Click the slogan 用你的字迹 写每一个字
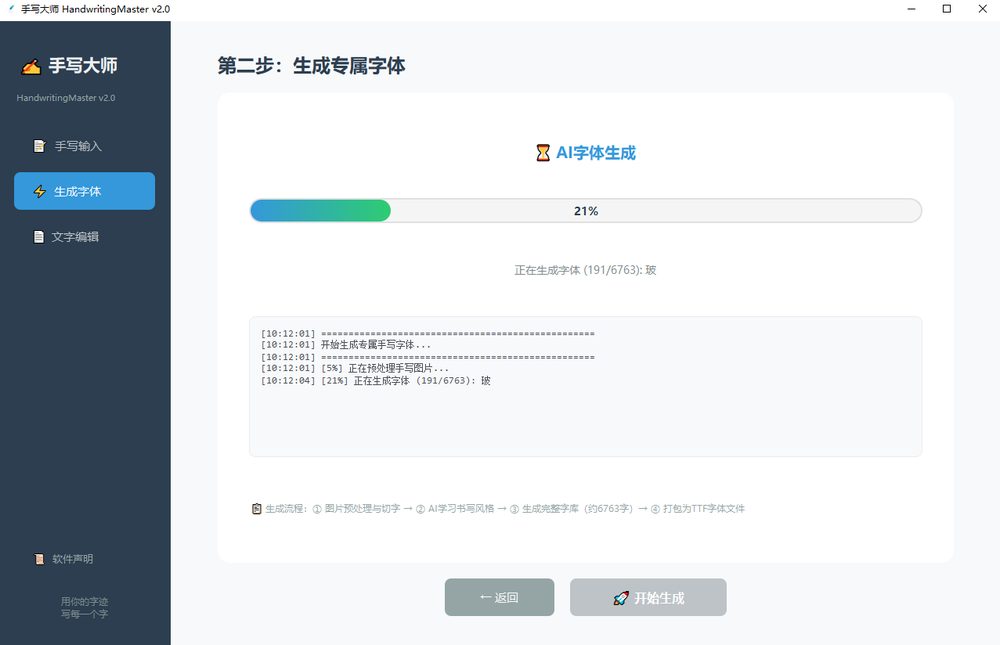1000x645 pixels. pyautogui.click(x=84, y=607)
